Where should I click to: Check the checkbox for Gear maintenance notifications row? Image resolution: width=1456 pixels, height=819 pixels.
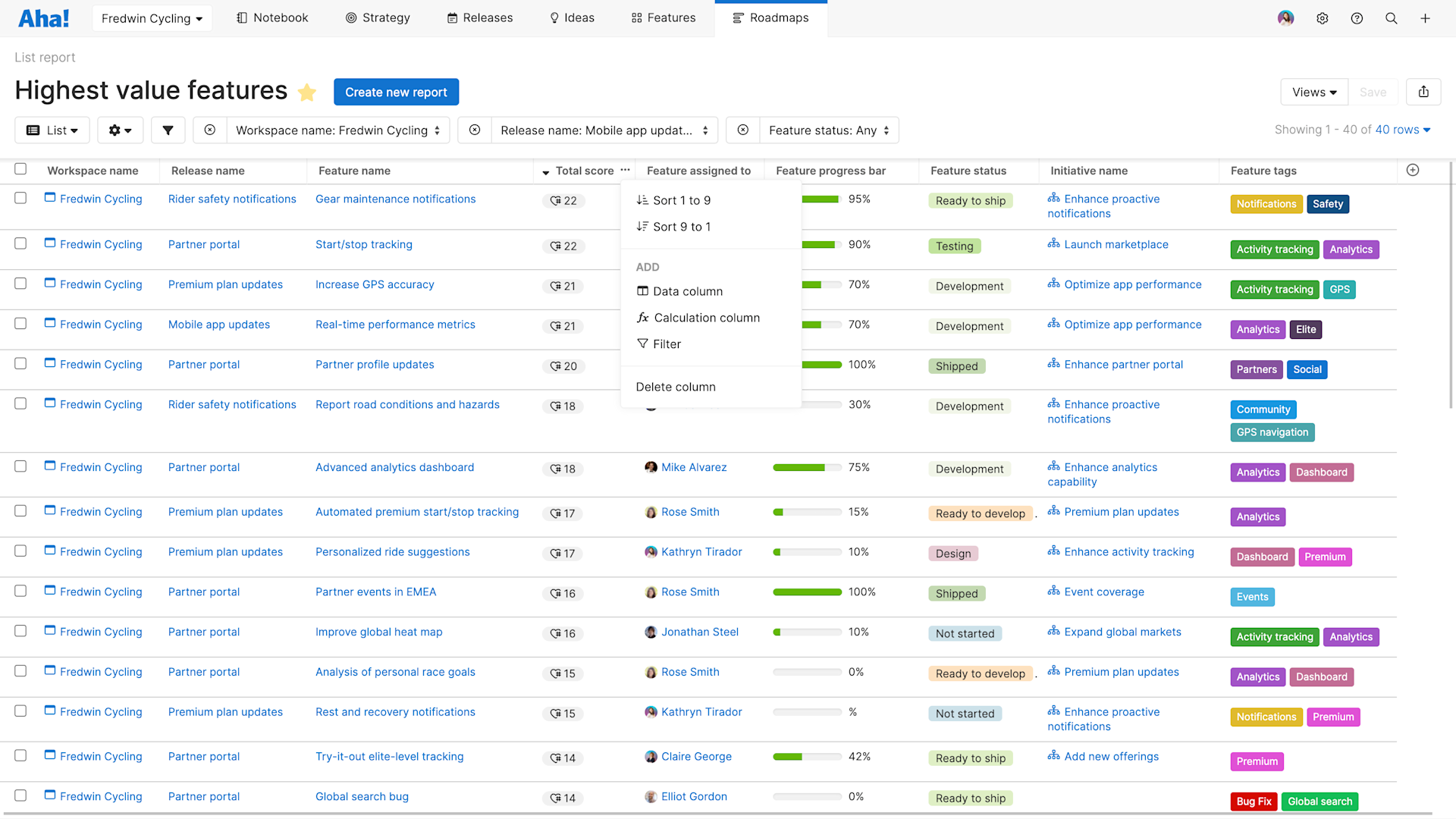[20, 198]
